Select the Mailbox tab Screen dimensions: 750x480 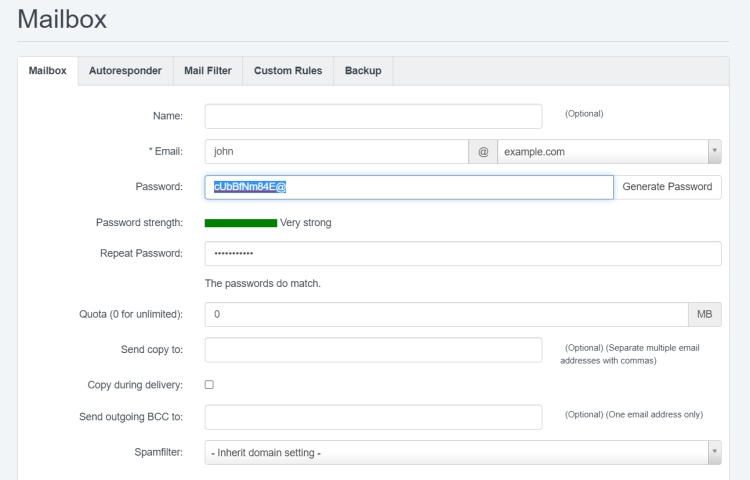pyautogui.click(x=48, y=71)
